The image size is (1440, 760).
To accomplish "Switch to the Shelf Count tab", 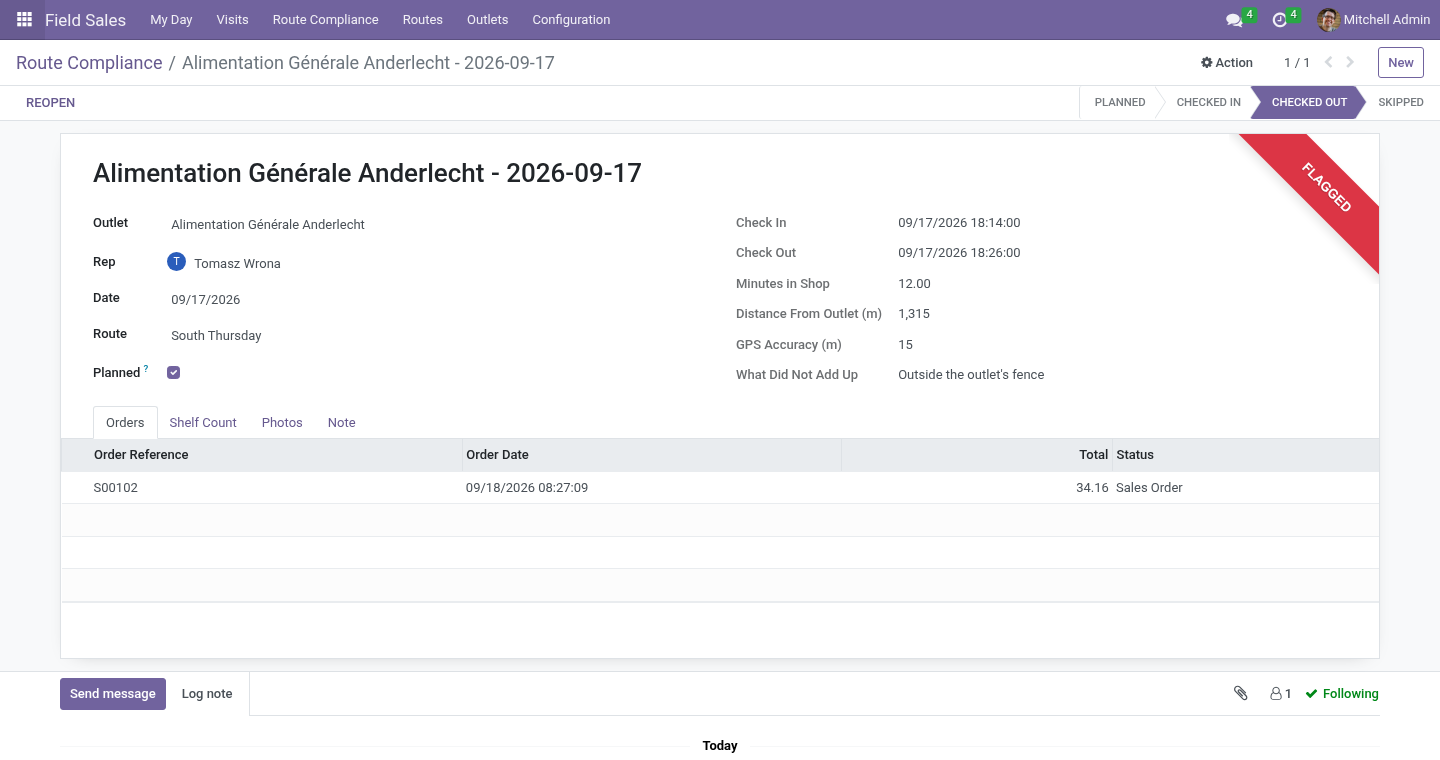I will pos(203,423).
